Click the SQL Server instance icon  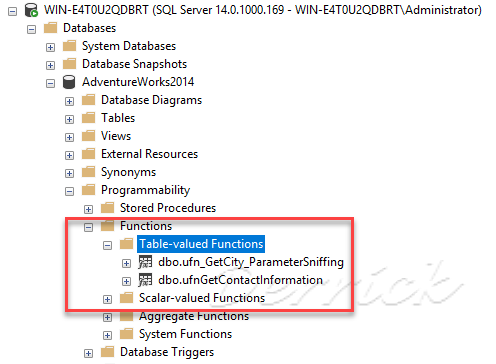(31, 10)
